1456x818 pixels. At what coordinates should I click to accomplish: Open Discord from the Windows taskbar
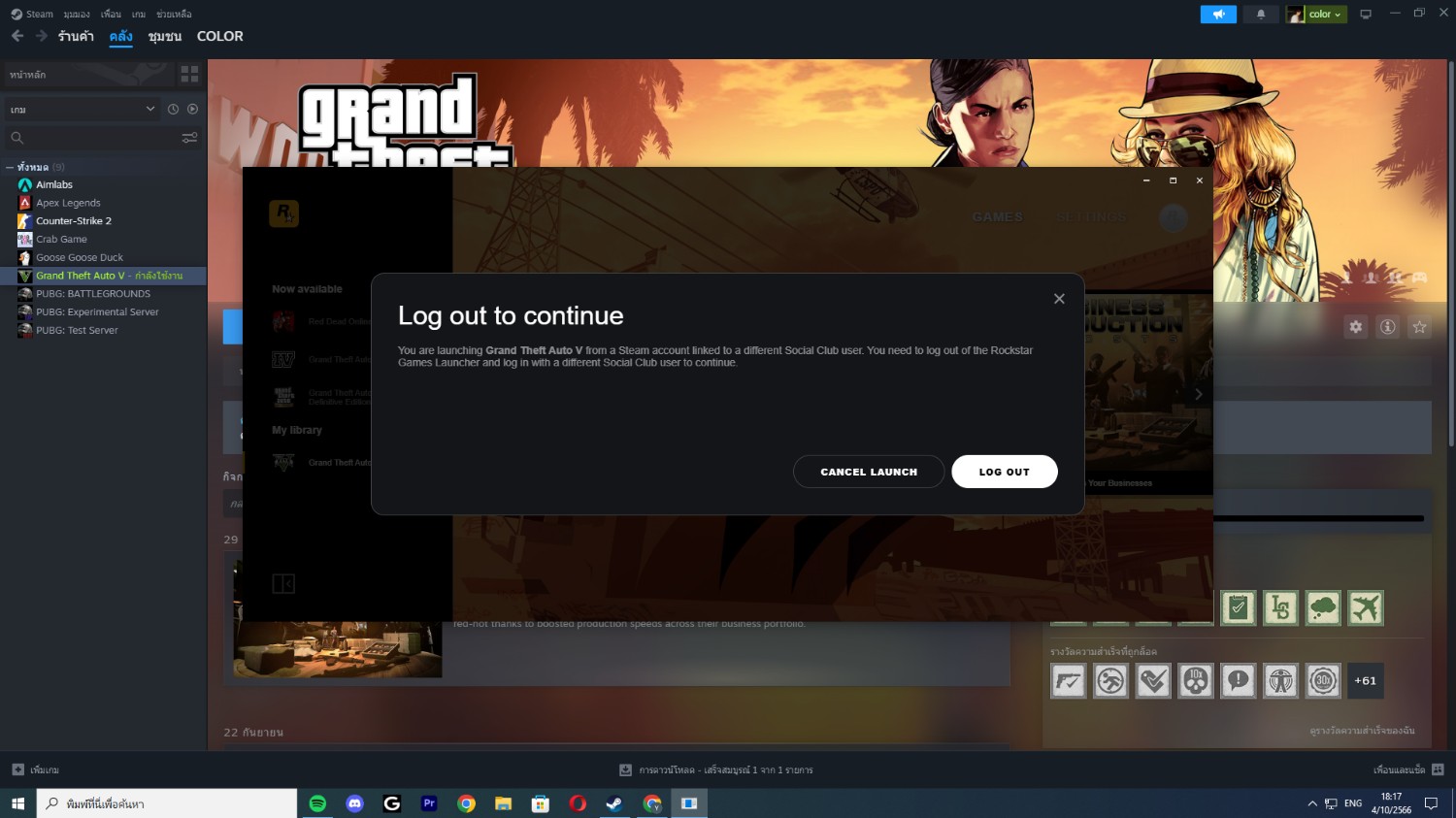[355, 803]
